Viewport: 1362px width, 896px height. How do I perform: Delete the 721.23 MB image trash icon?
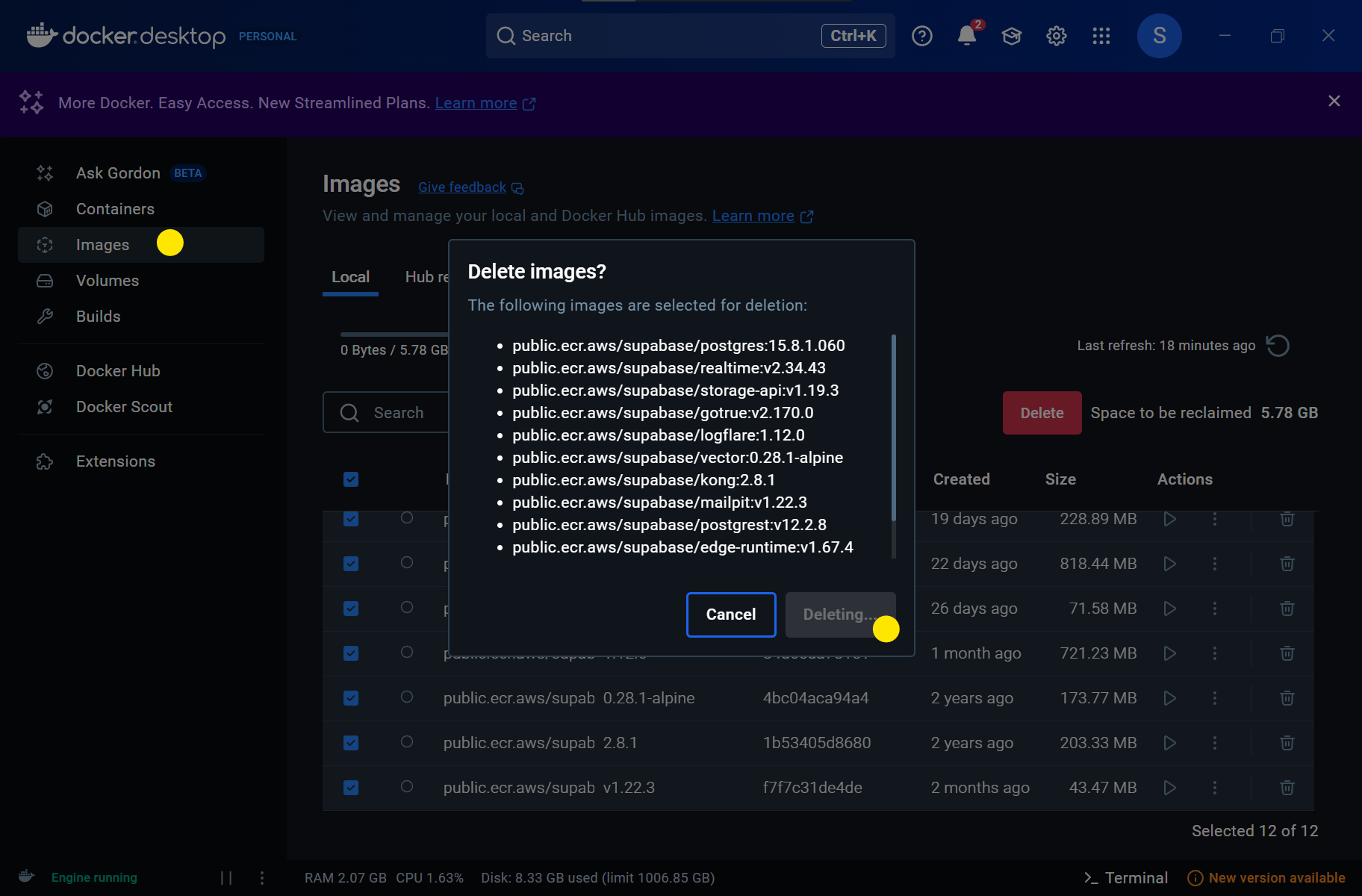coord(1287,653)
